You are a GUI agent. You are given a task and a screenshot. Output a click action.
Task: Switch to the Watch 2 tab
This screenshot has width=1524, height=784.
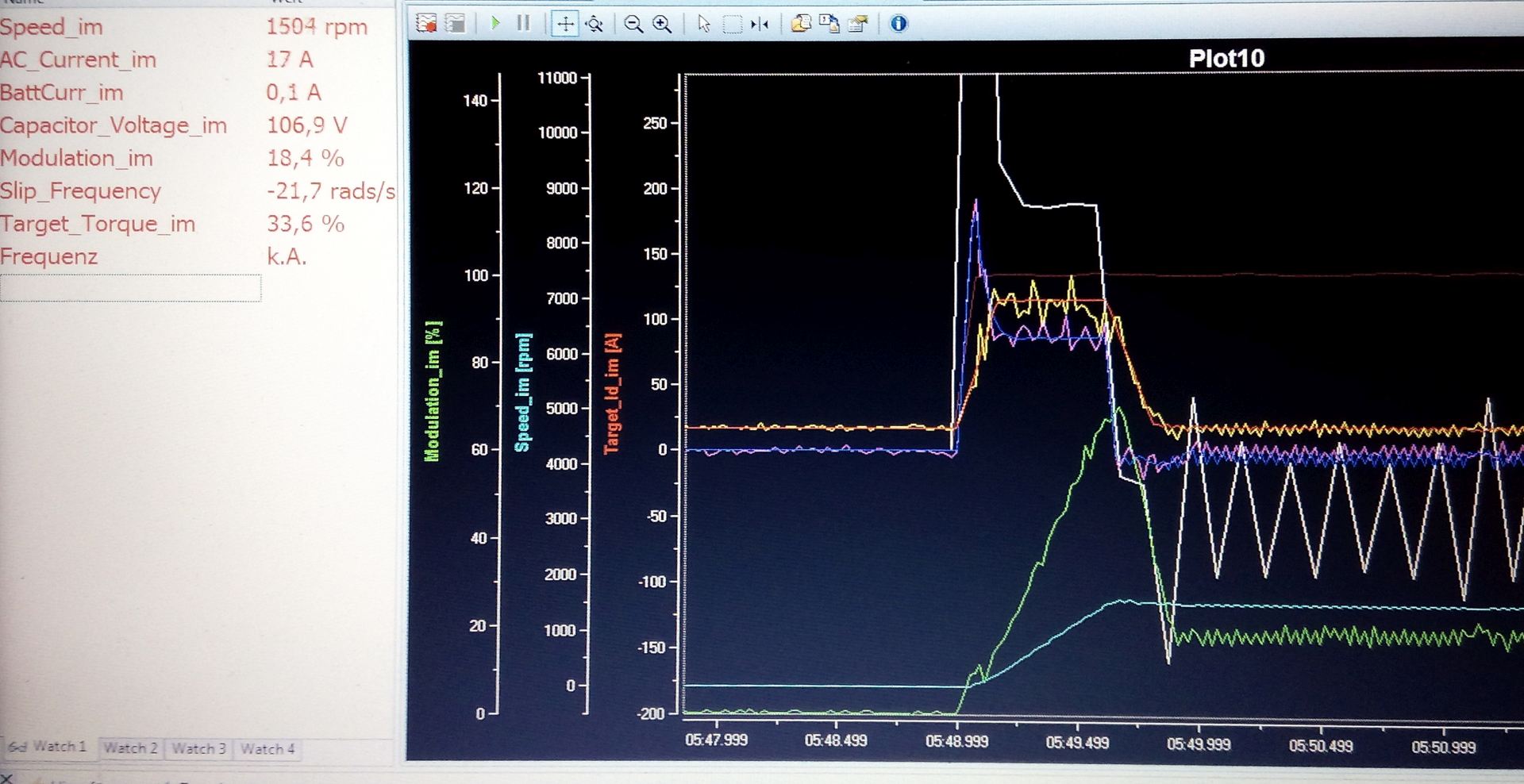[x=130, y=747]
